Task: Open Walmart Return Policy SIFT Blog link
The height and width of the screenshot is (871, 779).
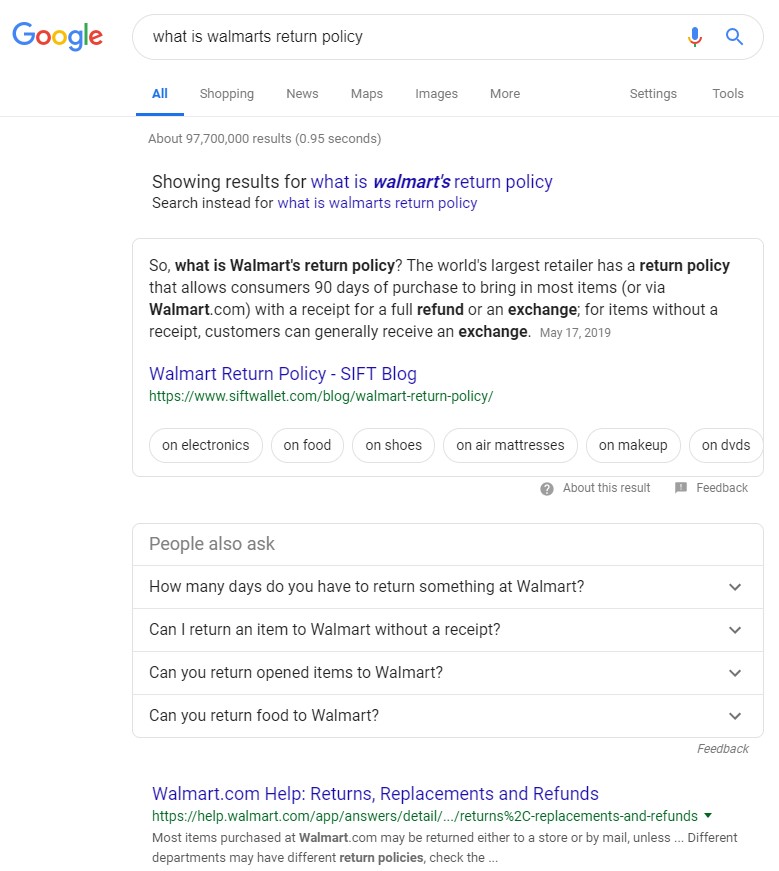Action: pos(283,374)
